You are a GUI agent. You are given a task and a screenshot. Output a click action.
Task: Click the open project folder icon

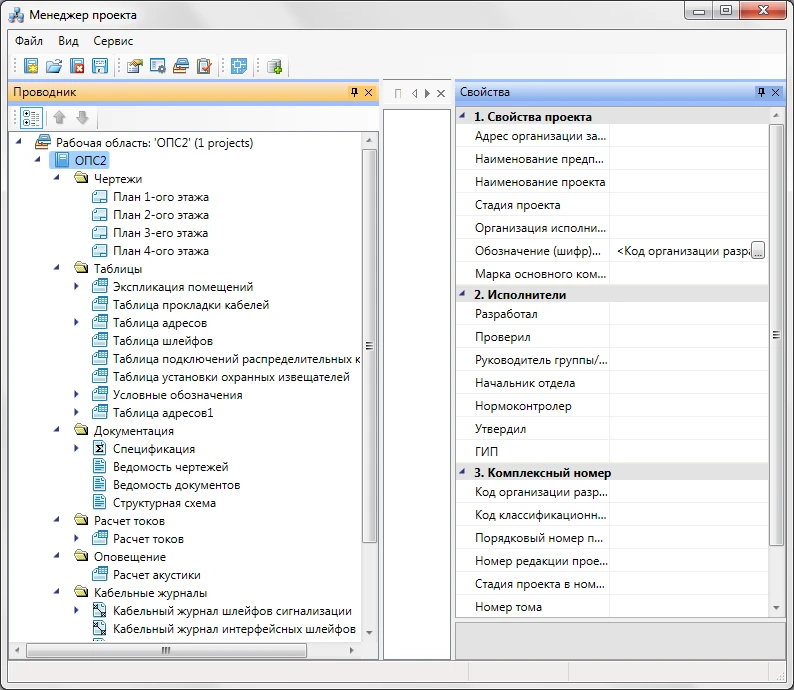tap(54, 67)
